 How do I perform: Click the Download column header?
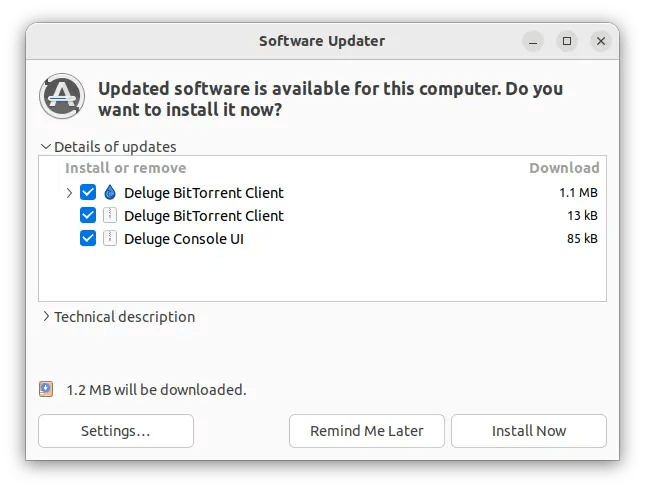[x=564, y=168]
